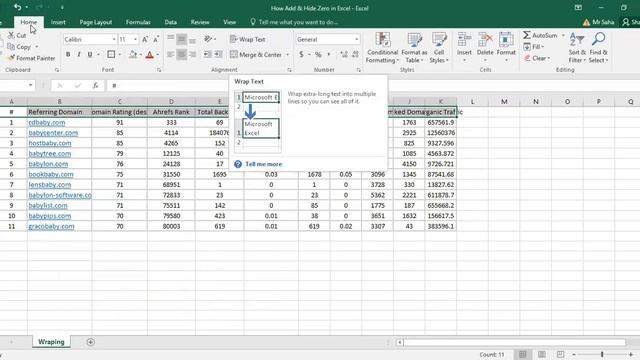Click the Fill Color bucket icon
This screenshot has width=640, height=360.
[133, 54]
